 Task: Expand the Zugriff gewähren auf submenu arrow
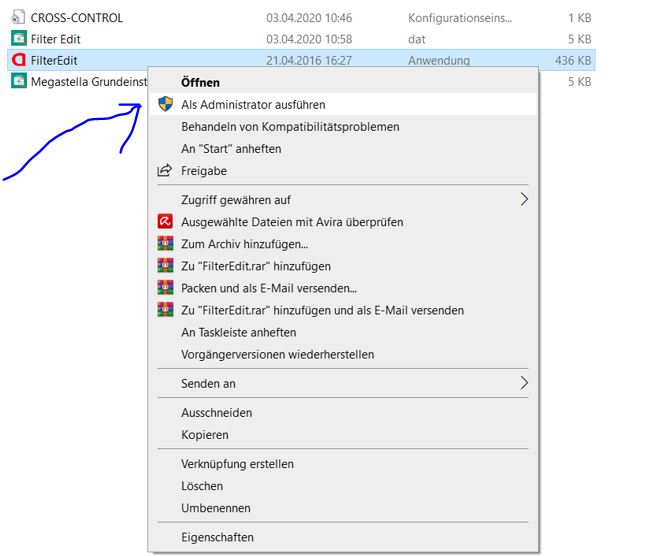(x=524, y=199)
